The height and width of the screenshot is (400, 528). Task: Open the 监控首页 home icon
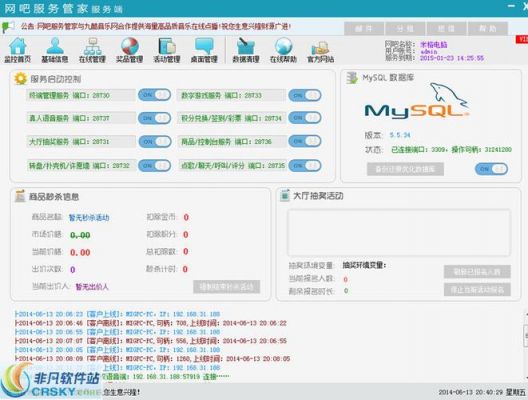pyautogui.click(x=18, y=50)
